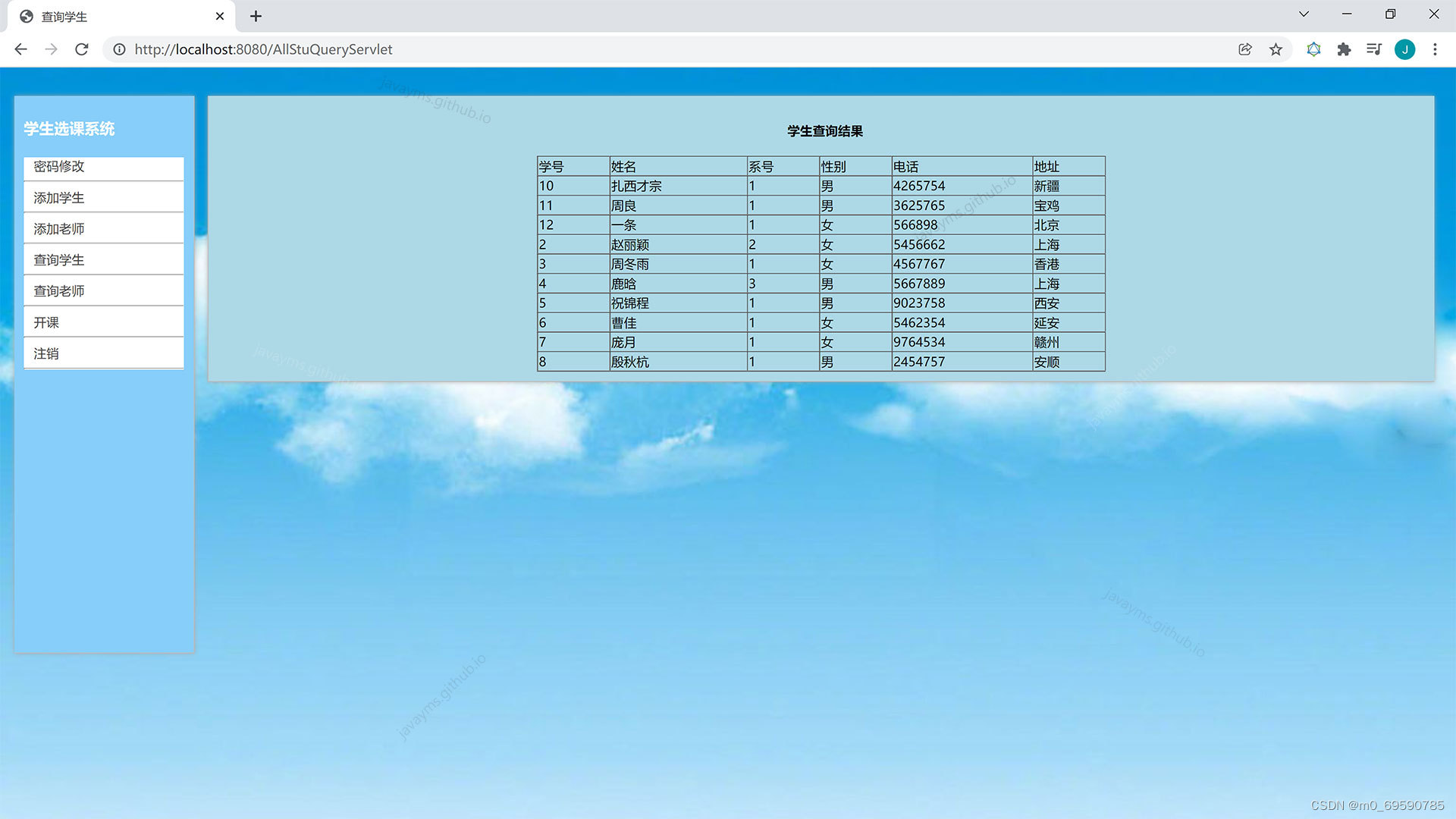The width and height of the screenshot is (1456, 819).
Task: Open a new browser tab
Action: coord(256,16)
